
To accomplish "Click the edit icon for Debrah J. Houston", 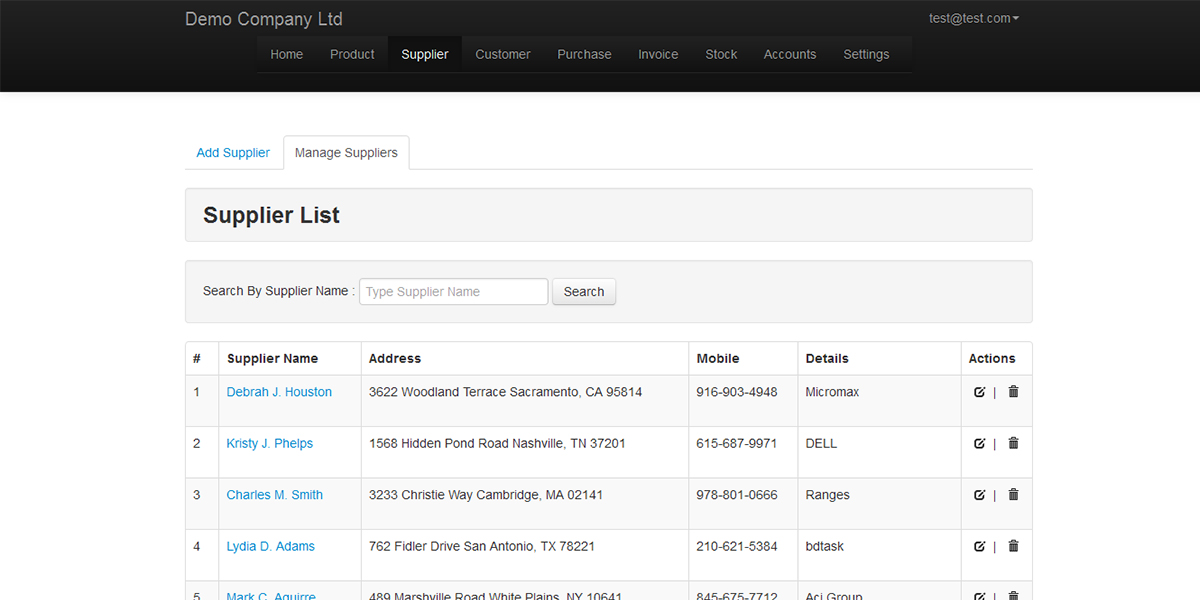I will pyautogui.click(x=979, y=392).
